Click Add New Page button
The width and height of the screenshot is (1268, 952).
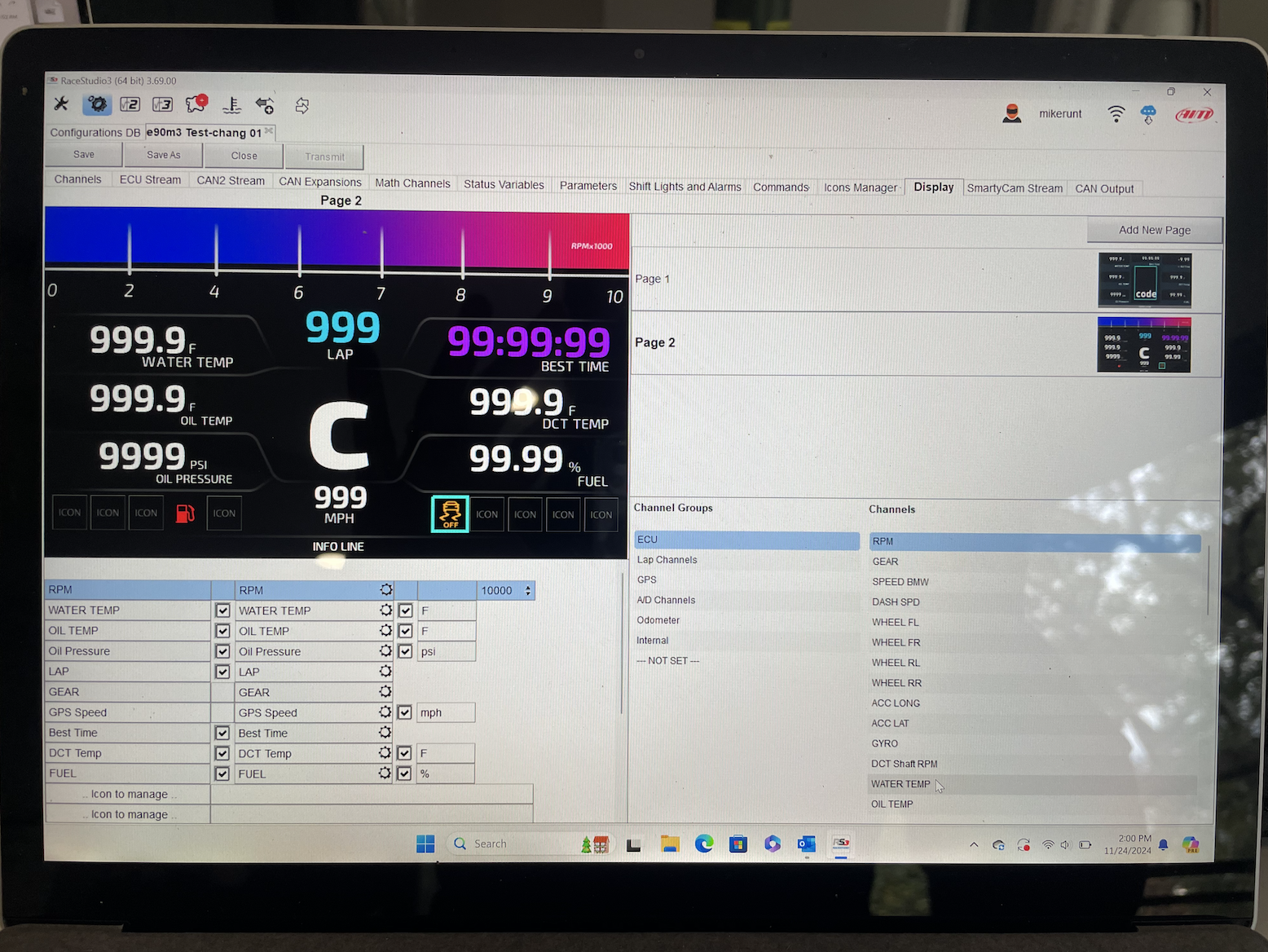1155,230
